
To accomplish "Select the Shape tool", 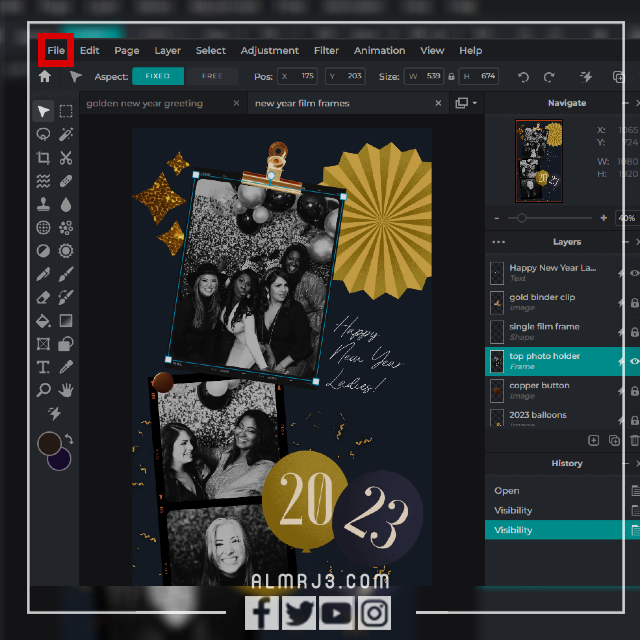I will (66, 344).
